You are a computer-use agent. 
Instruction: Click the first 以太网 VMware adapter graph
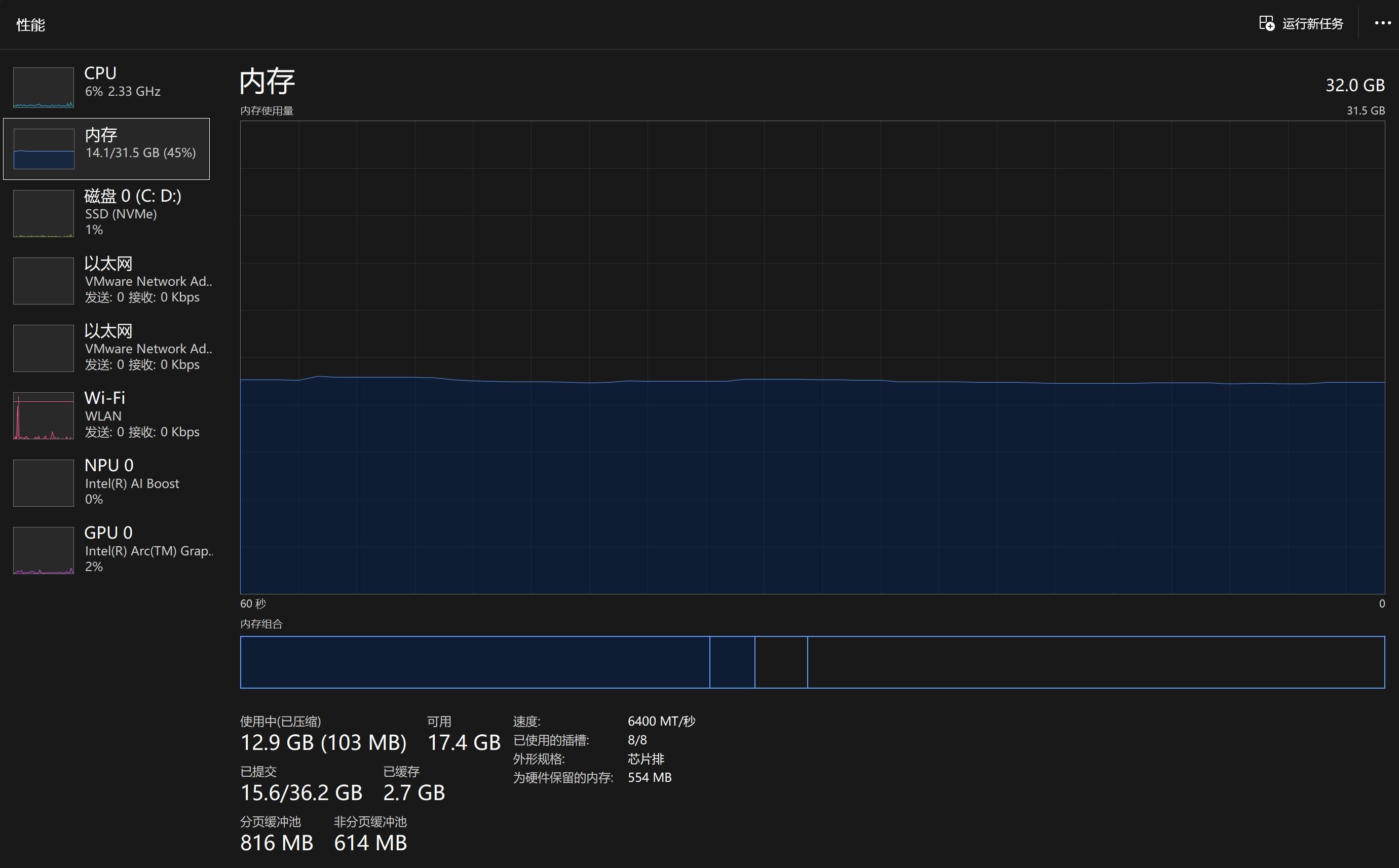tap(44, 281)
